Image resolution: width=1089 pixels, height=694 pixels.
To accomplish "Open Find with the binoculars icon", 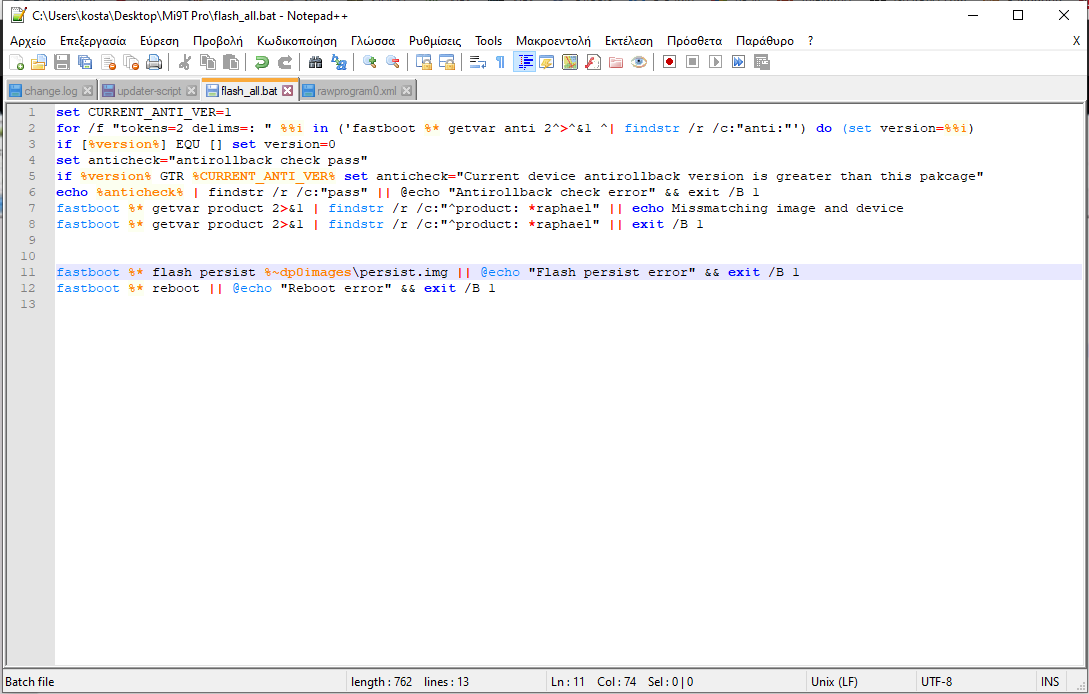I will (315, 62).
